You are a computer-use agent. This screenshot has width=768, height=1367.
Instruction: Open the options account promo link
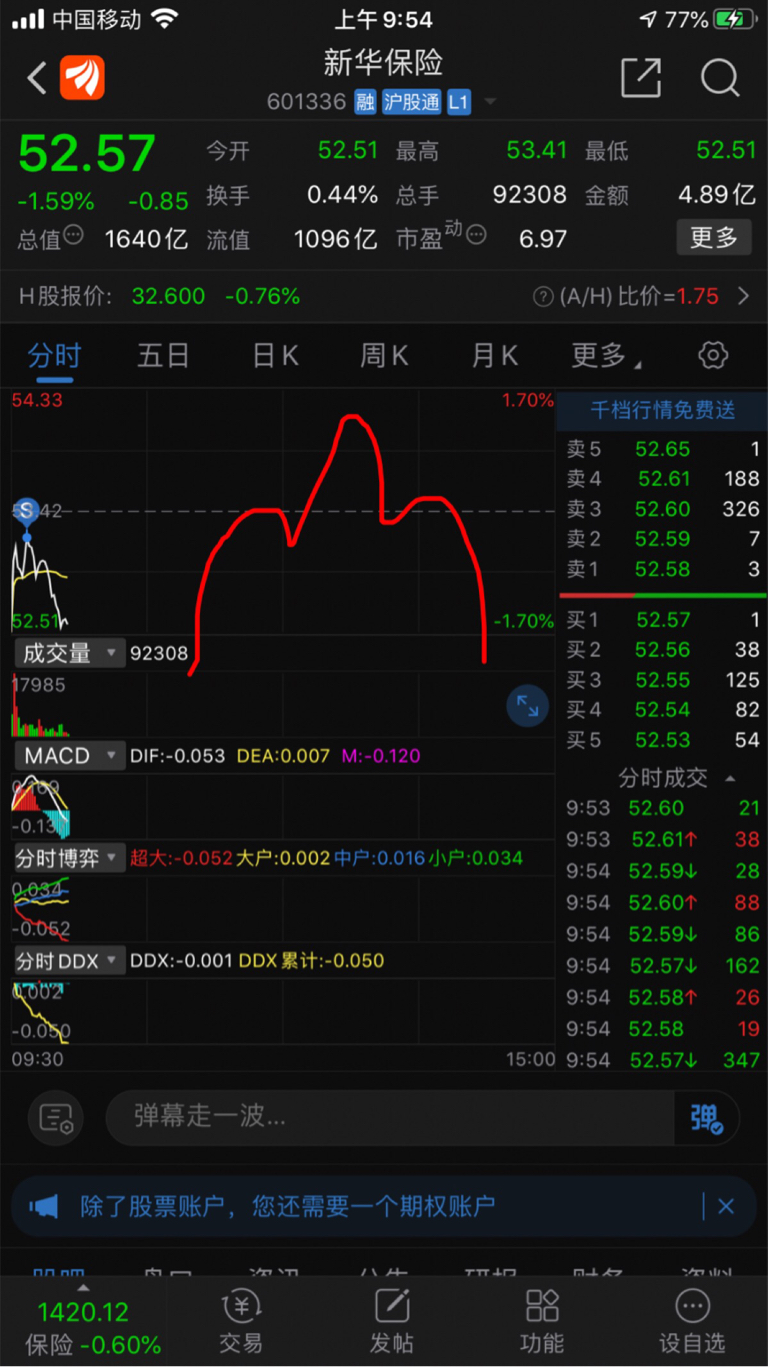[x=288, y=1206]
